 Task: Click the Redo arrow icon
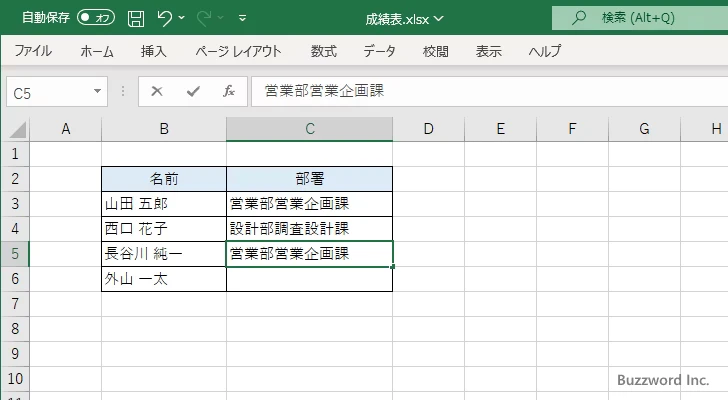(203, 18)
